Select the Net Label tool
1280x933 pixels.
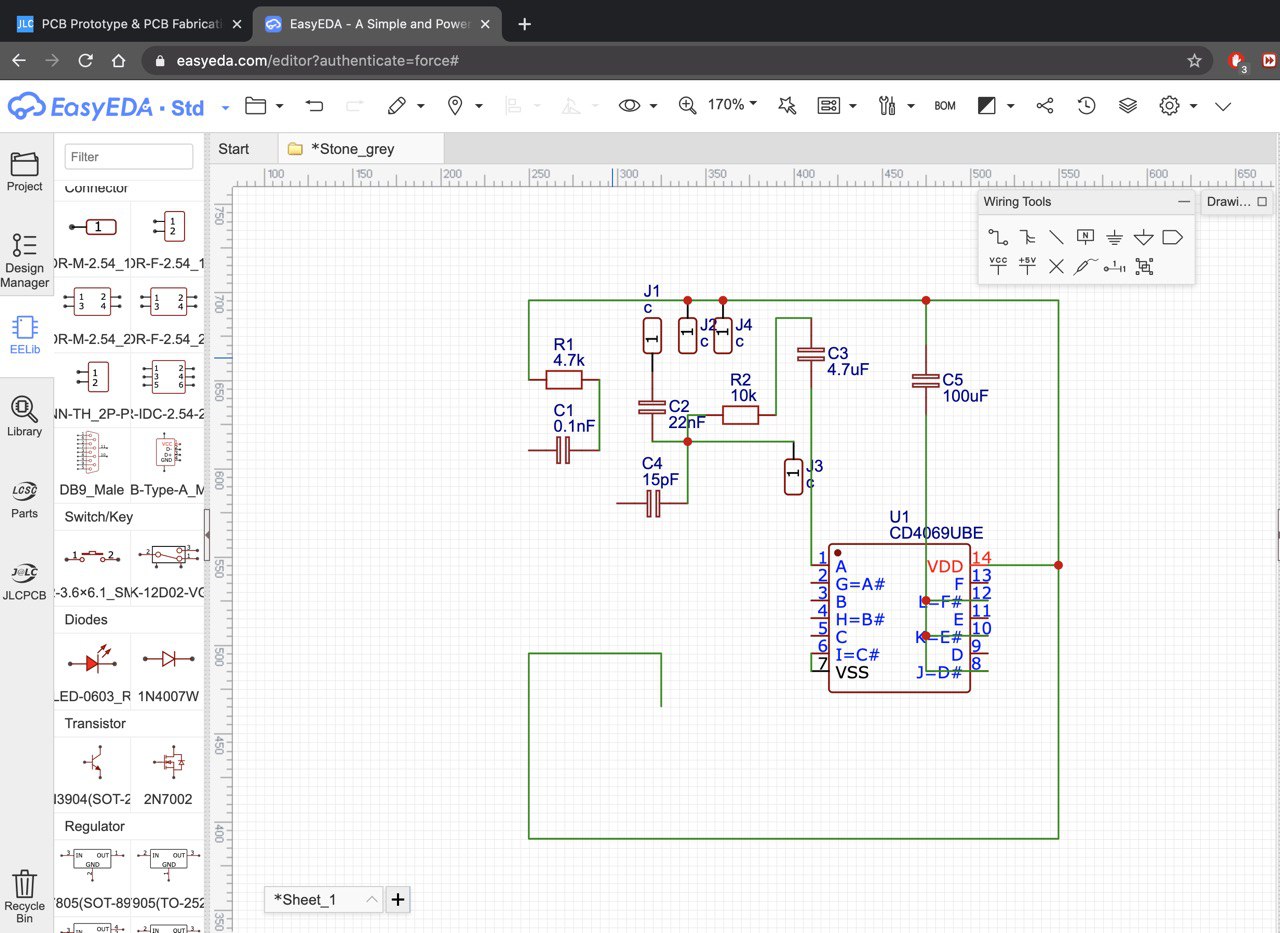(1085, 237)
